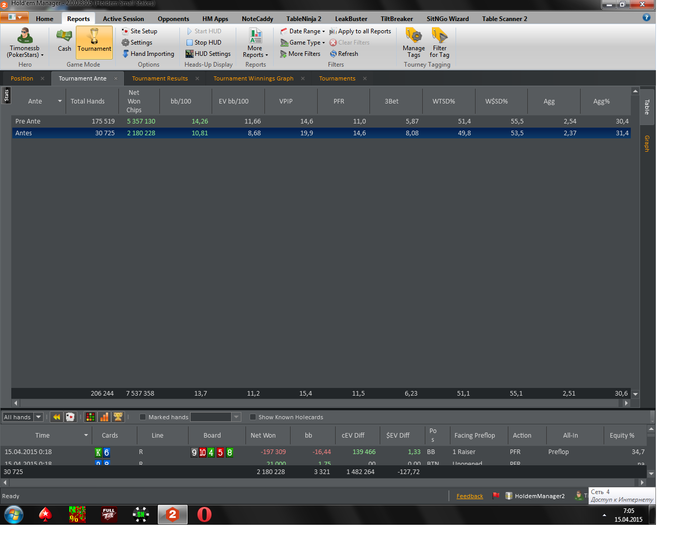Open the help question mark icon
700x534 pixels.
click(646, 18)
